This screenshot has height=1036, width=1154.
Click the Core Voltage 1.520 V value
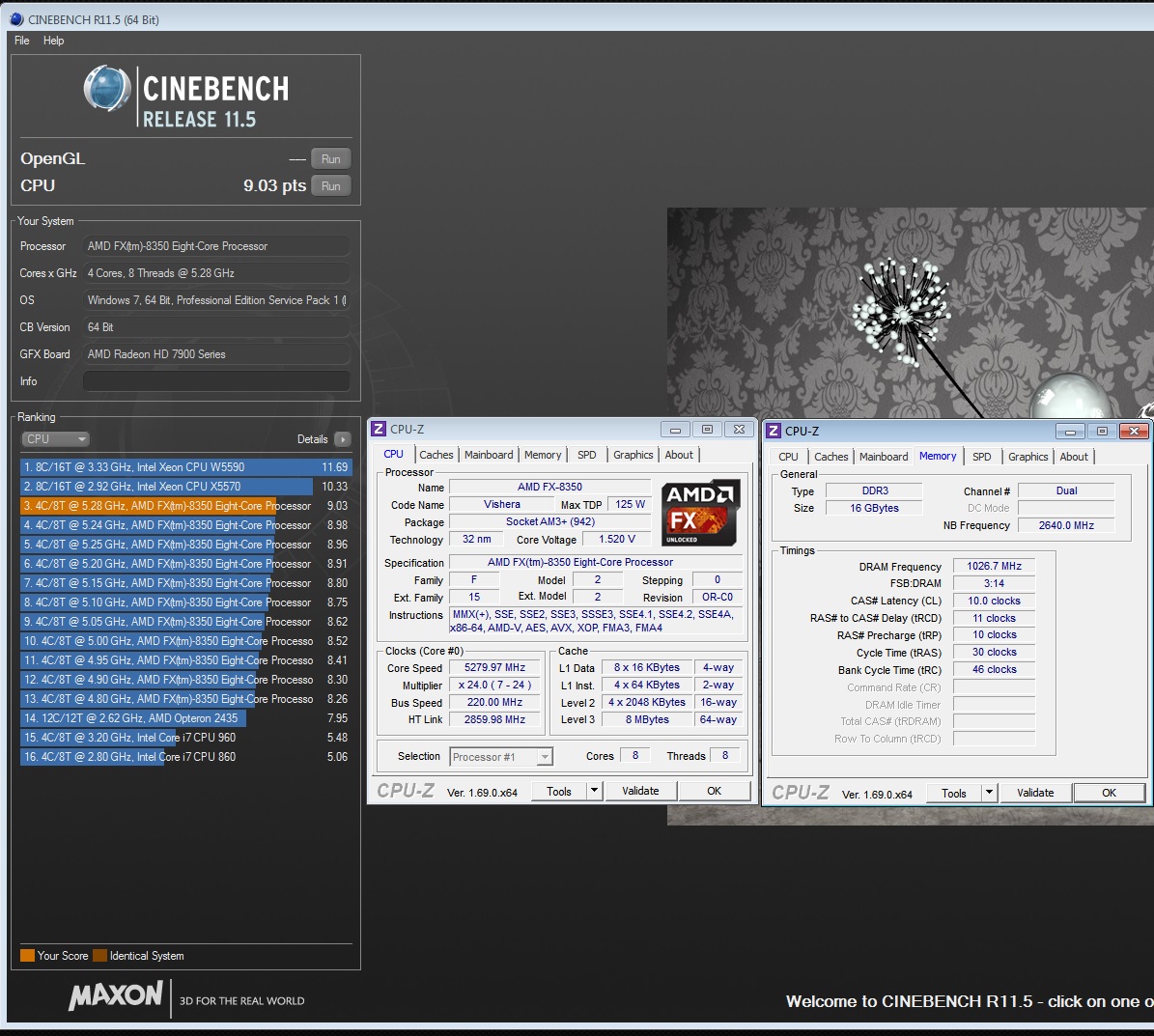(x=616, y=540)
